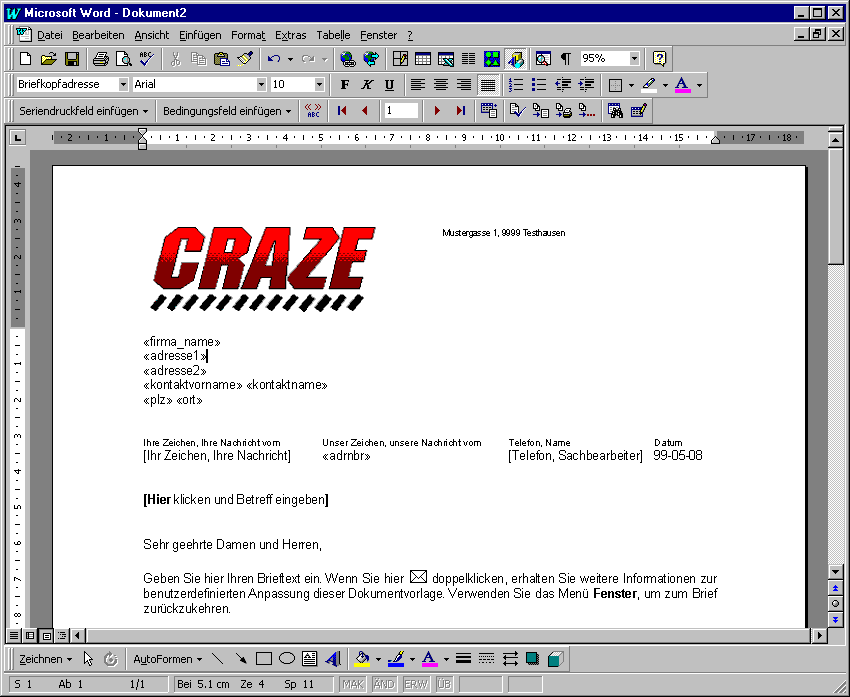The image size is (850, 697).
Task: Expand Bedingungsfeld einfügen dropdown
Action: tap(227, 111)
